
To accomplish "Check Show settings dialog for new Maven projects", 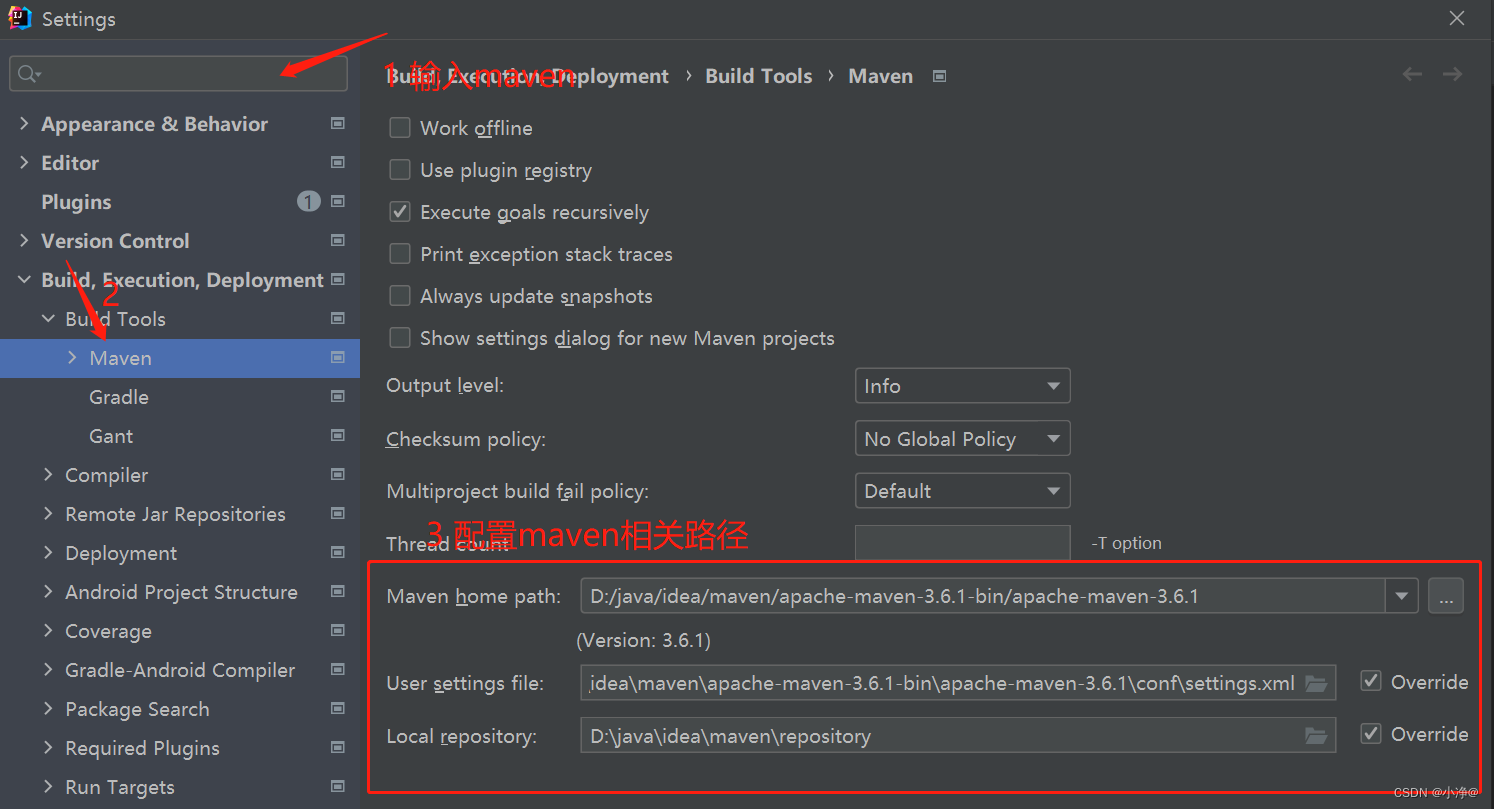I will tap(400, 338).
